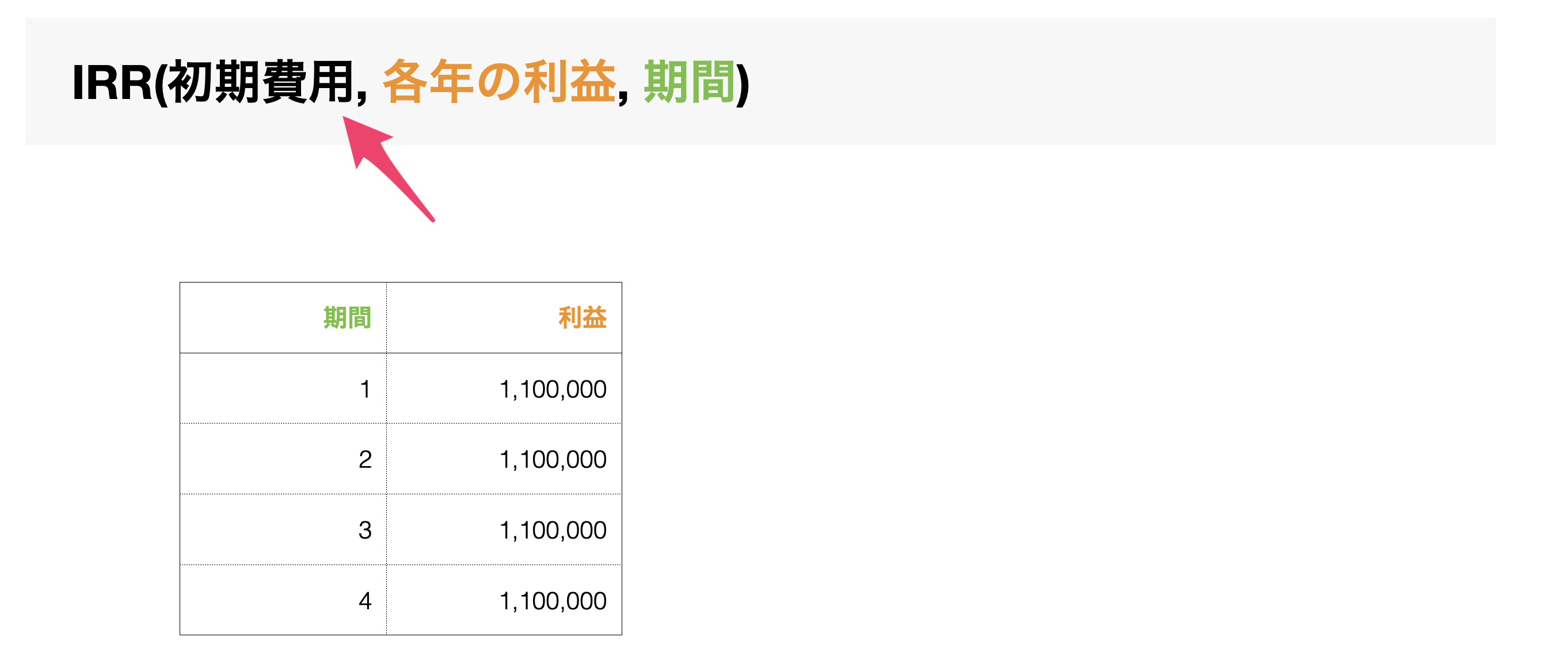Select first row profit 1,100,000 cell
The image size is (1568, 656).
(504, 388)
